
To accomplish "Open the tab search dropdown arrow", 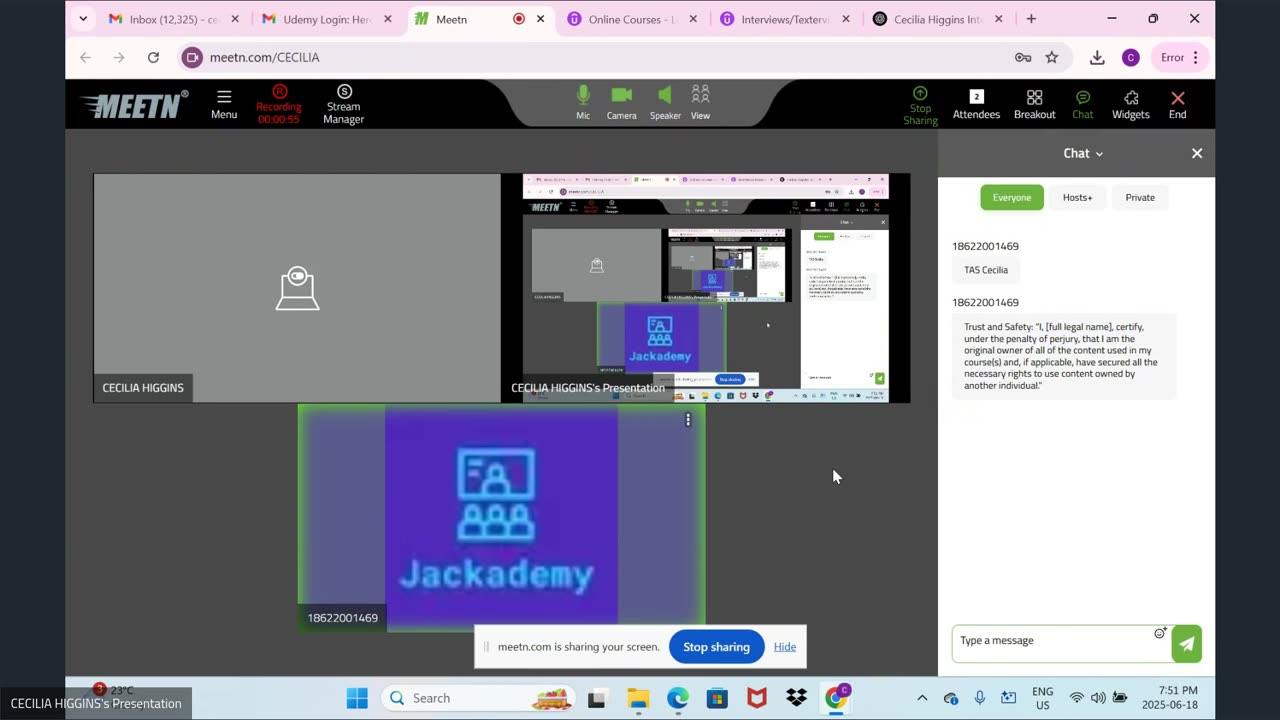I will 83,19.
